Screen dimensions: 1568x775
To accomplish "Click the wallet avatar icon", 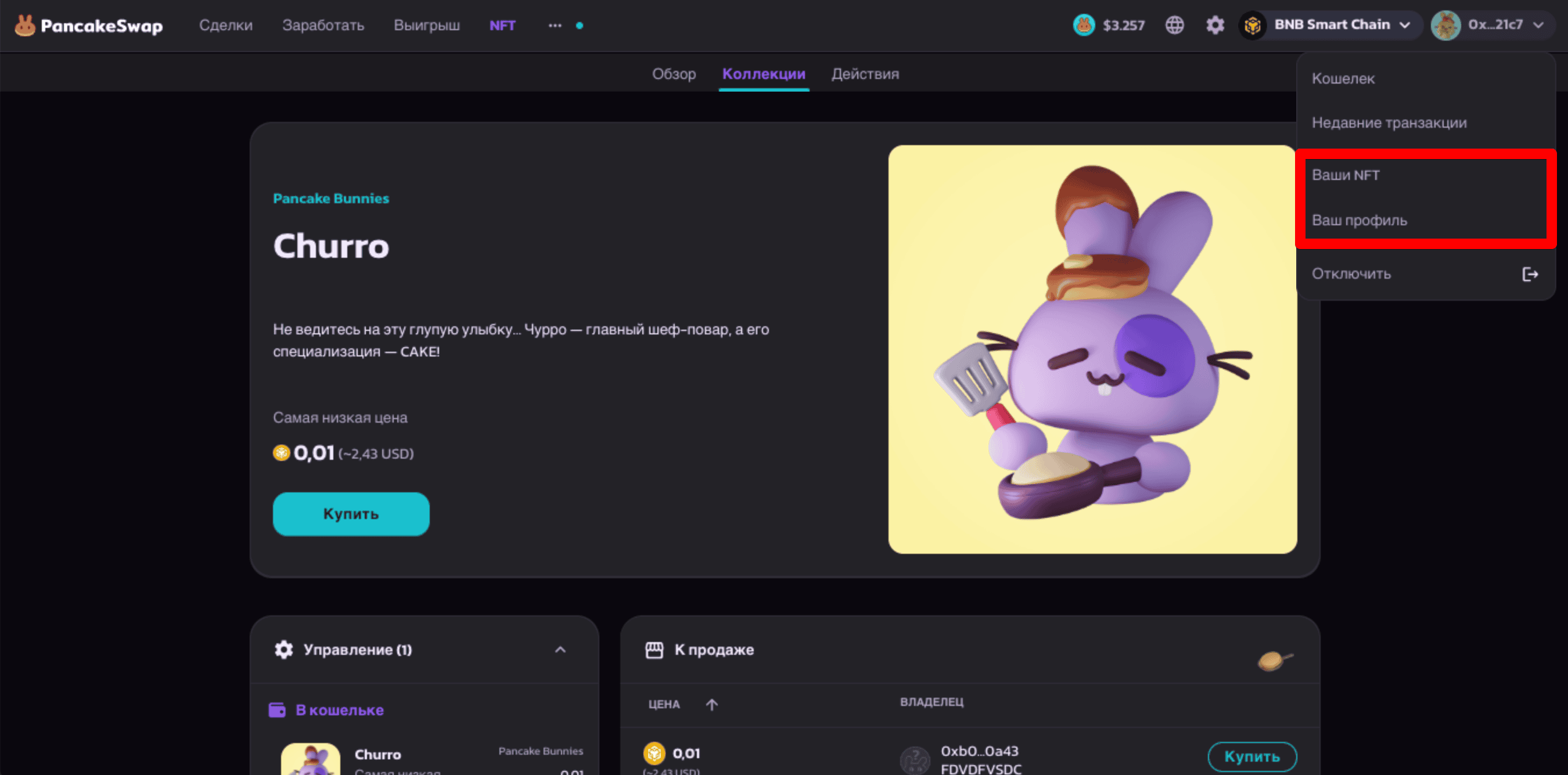I will click(1445, 25).
